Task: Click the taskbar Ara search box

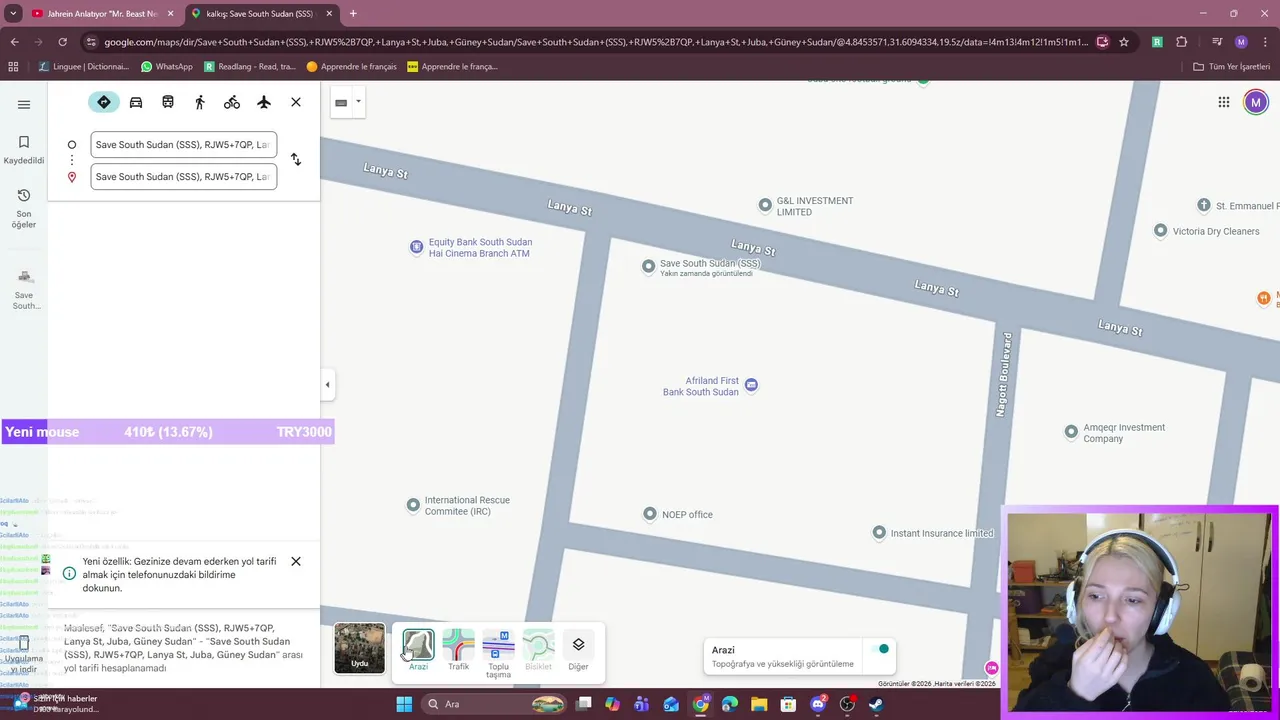Action: coord(495,704)
